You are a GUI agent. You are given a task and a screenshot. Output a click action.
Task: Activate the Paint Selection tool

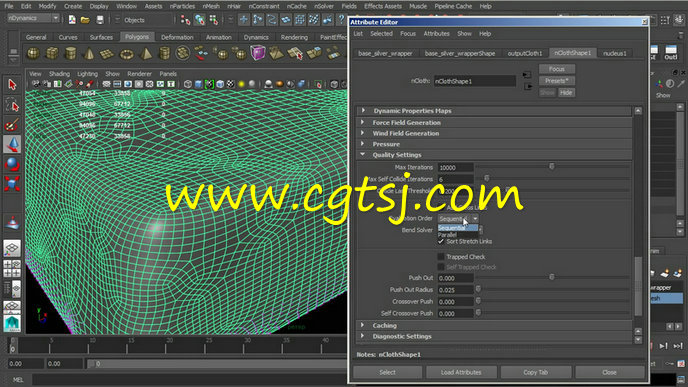[12, 125]
